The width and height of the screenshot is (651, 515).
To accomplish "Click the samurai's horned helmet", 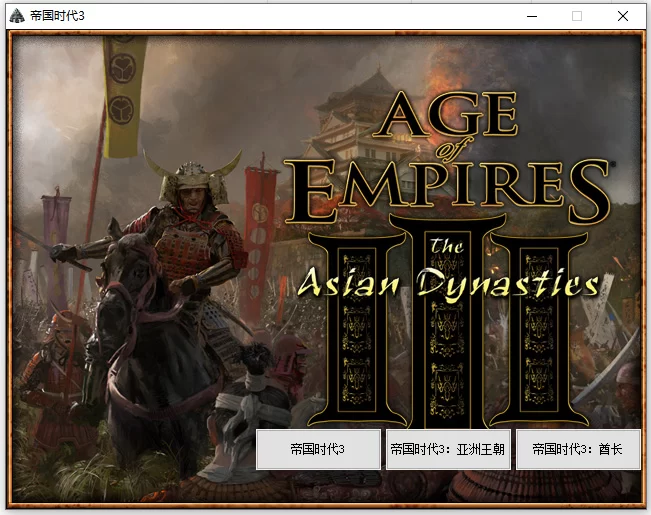I will 193,178.
